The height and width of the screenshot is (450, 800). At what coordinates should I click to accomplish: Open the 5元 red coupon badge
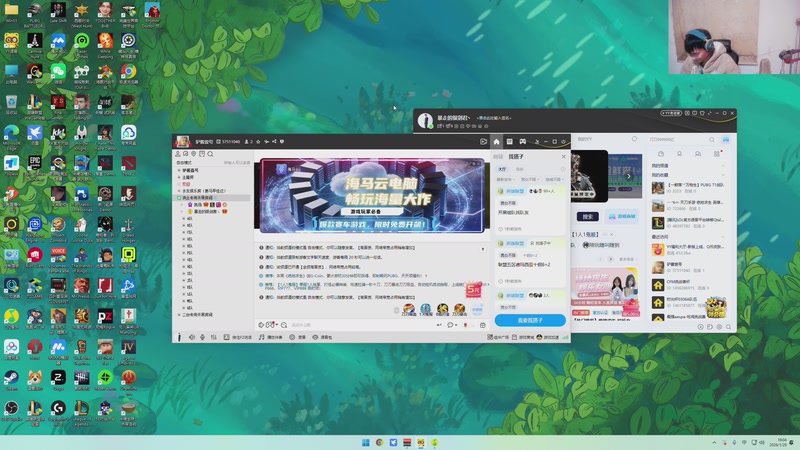[473, 290]
